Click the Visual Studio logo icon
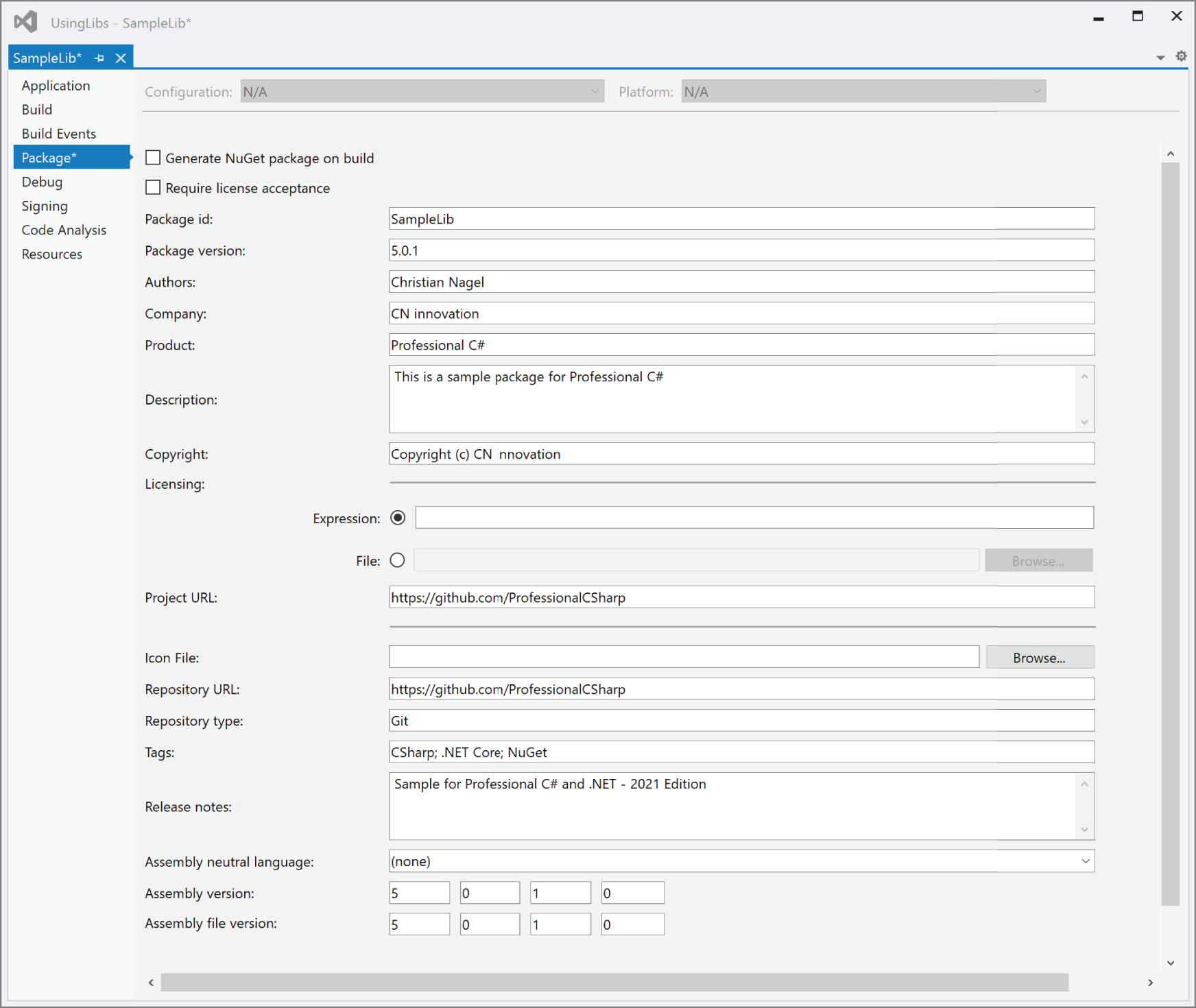Screen dimensions: 1196x1008 25,21
